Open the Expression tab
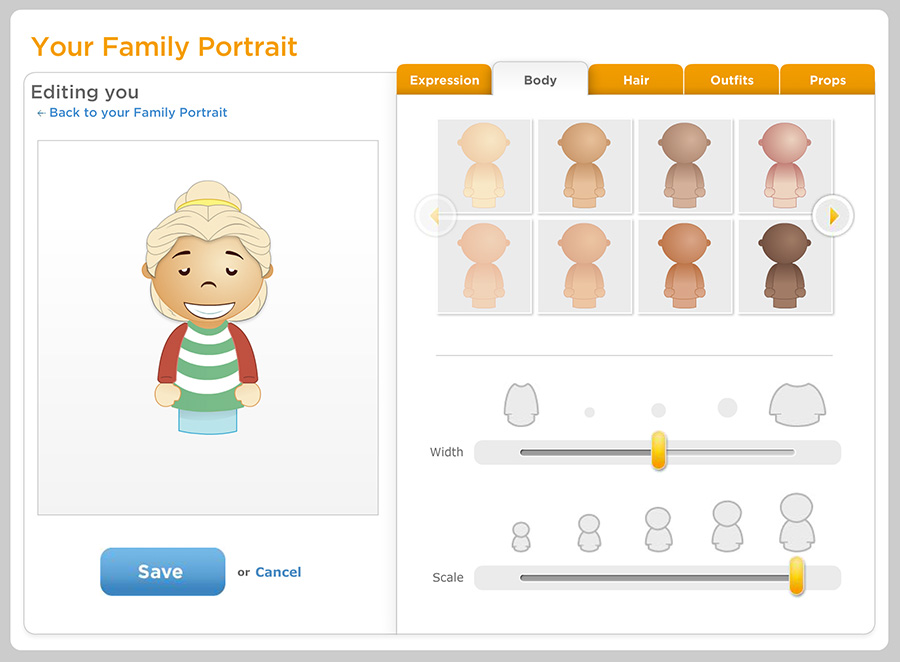 point(444,80)
